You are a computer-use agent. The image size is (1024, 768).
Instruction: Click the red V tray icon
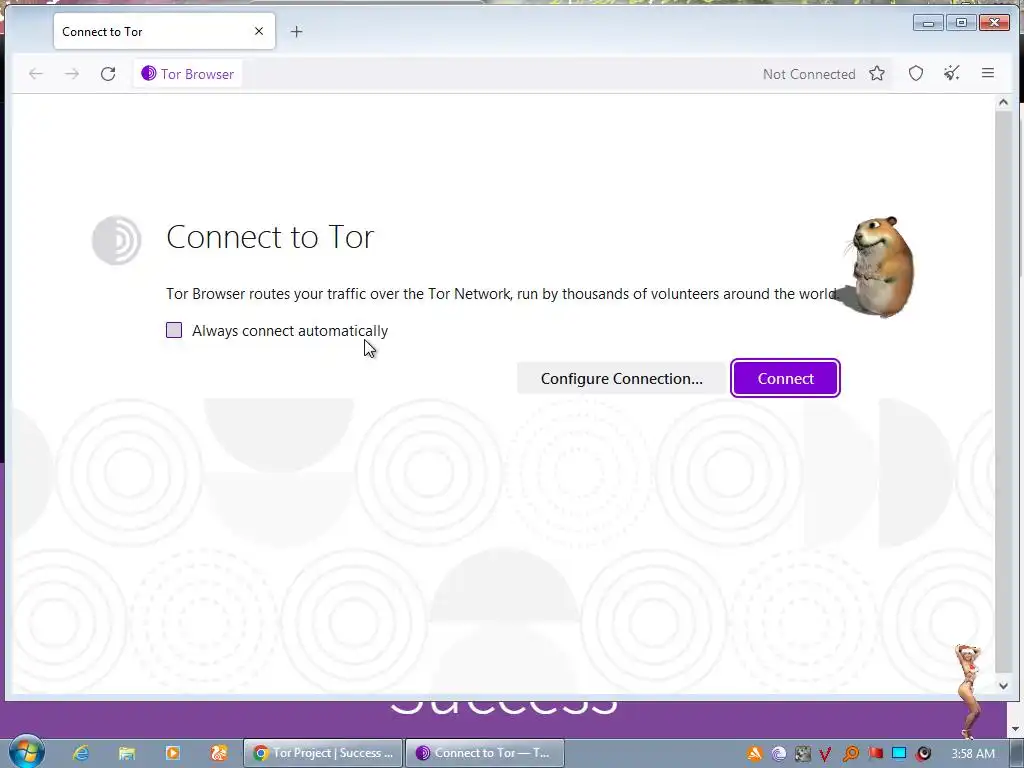pyautogui.click(x=826, y=754)
